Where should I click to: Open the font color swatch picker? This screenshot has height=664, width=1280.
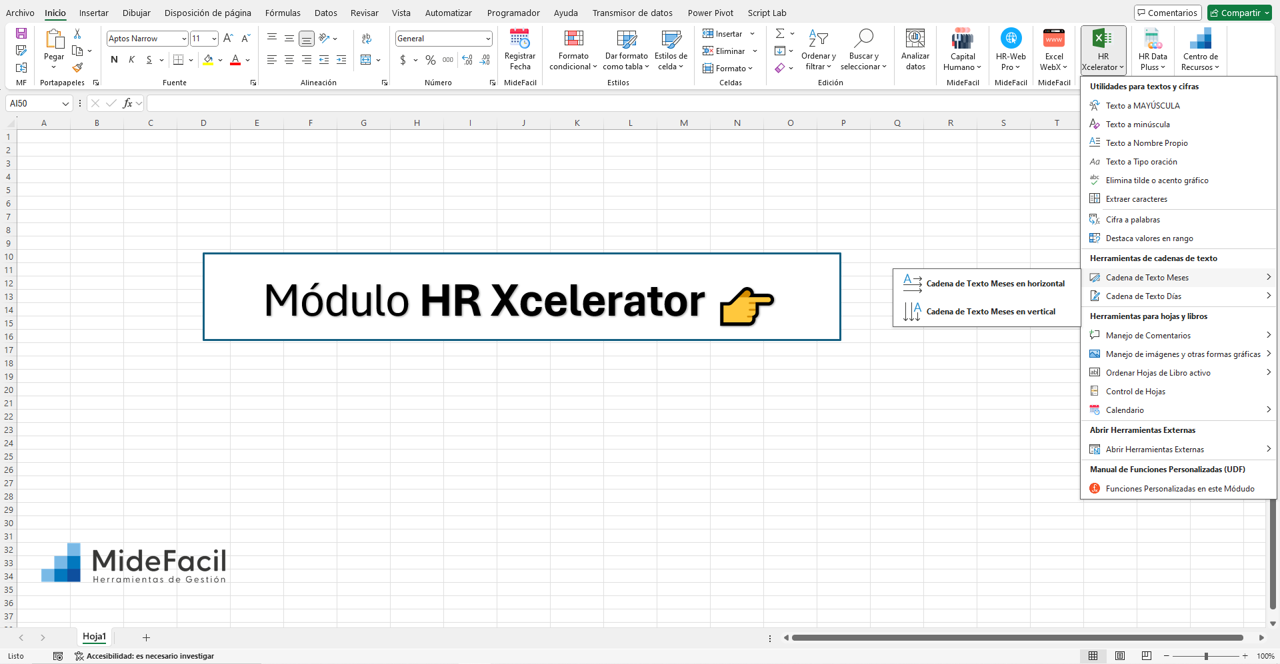pos(248,60)
